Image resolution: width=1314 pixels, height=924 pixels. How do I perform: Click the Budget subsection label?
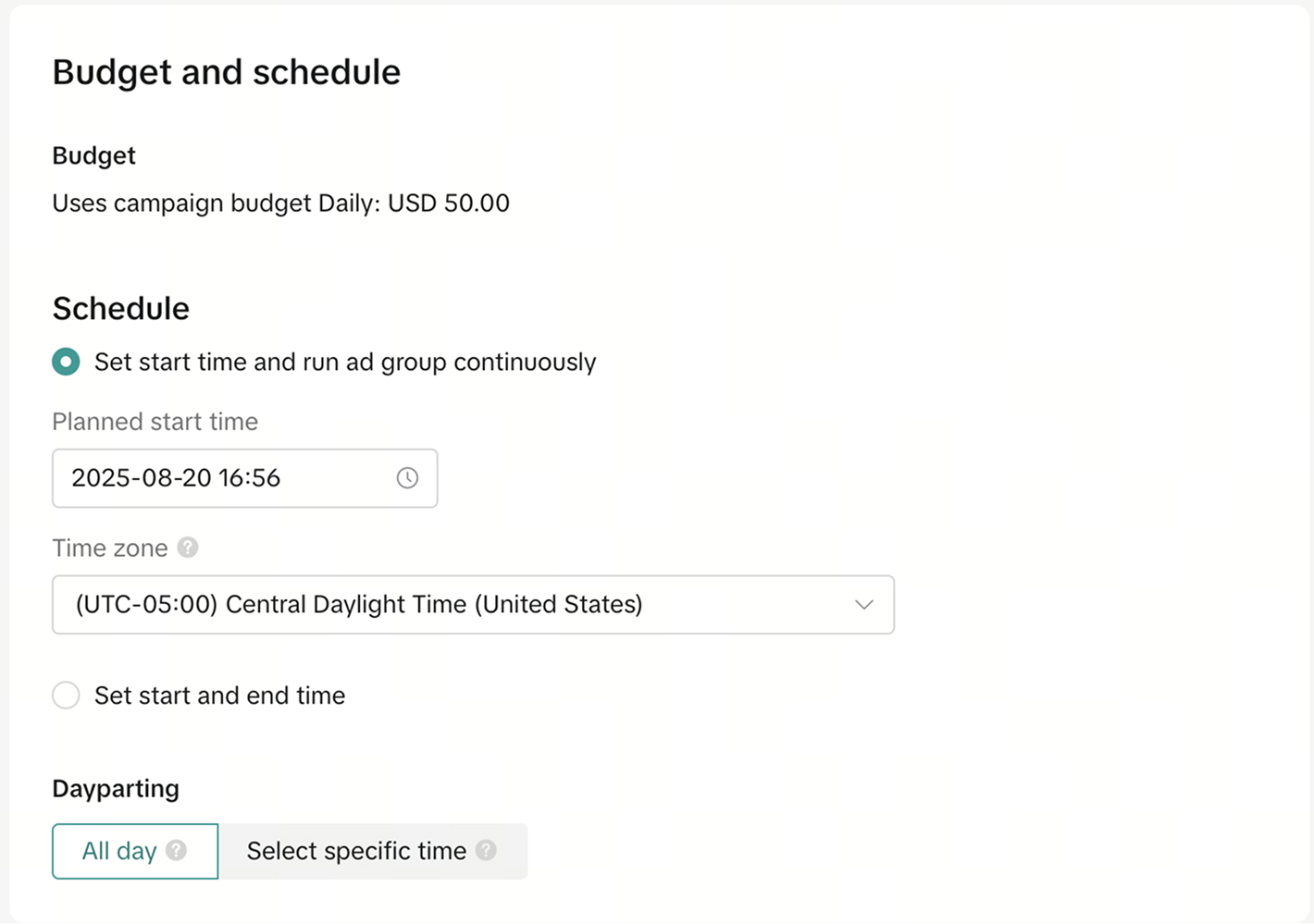(94, 155)
